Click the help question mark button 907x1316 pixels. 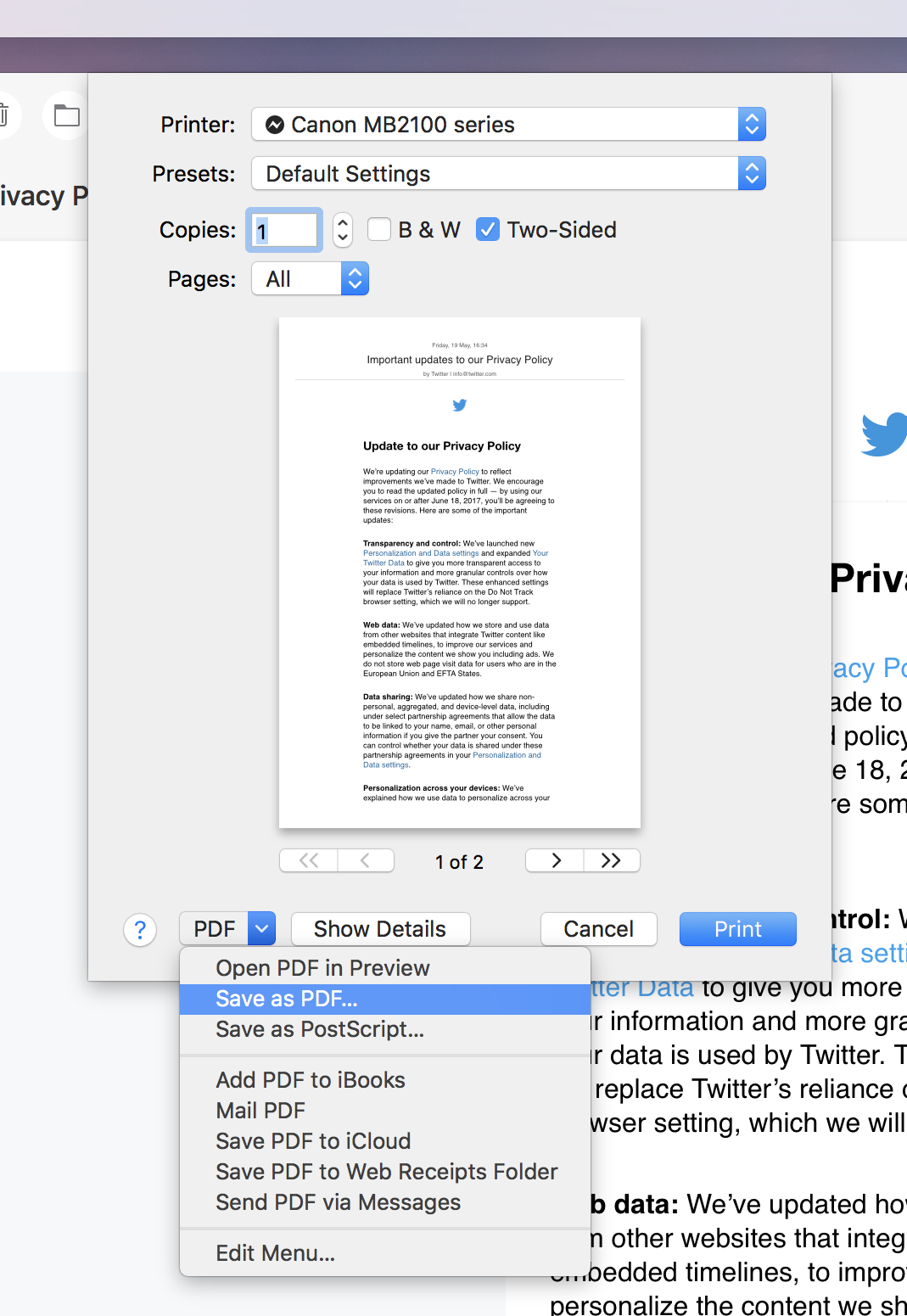[x=140, y=930]
